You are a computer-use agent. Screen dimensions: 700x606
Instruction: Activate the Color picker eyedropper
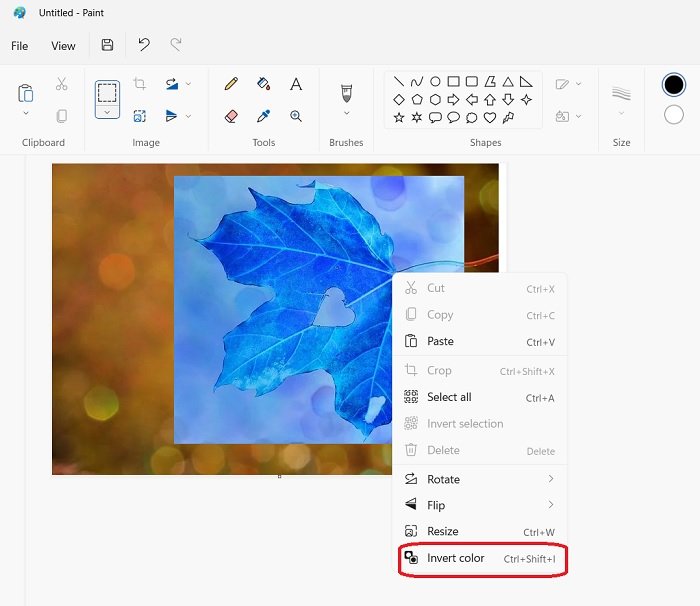[x=264, y=116]
